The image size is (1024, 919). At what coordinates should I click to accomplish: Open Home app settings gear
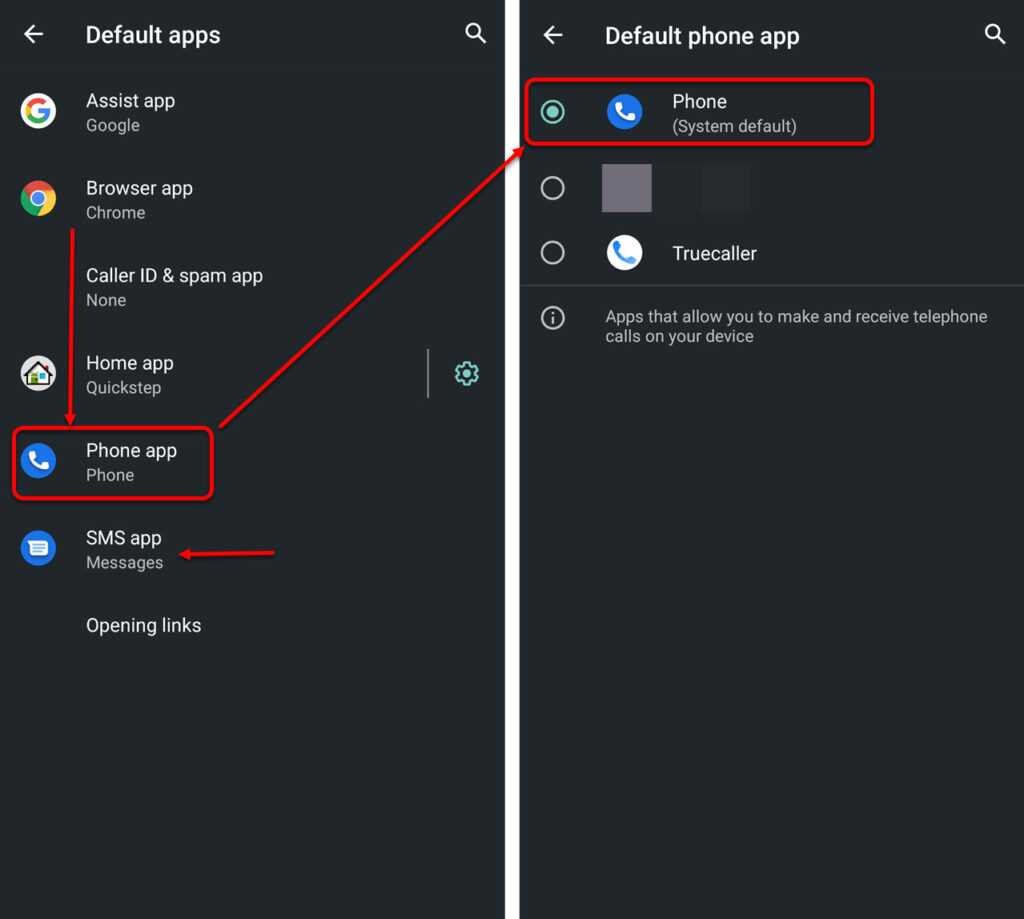click(466, 374)
